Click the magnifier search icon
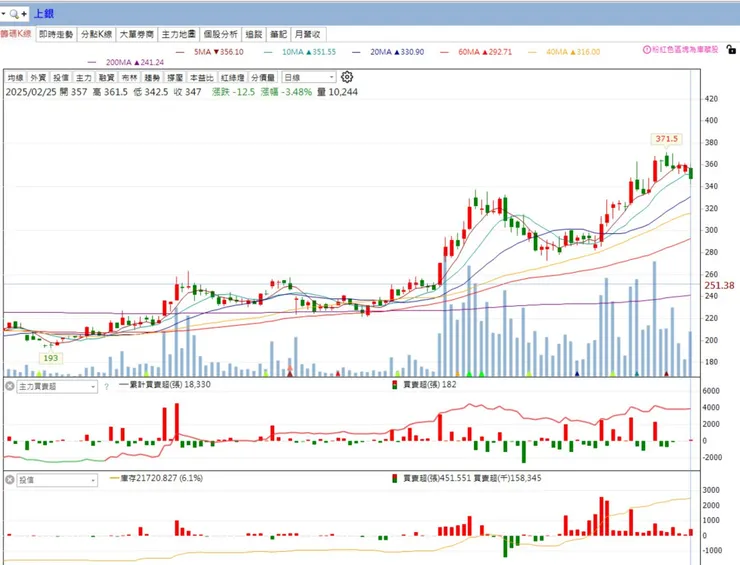Image resolution: width=740 pixels, height=565 pixels. (x=14, y=14)
